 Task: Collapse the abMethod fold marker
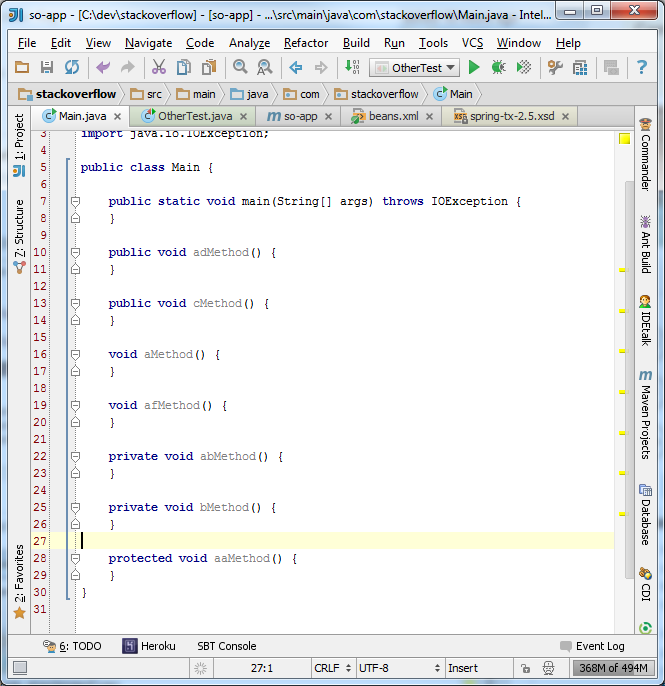75,457
